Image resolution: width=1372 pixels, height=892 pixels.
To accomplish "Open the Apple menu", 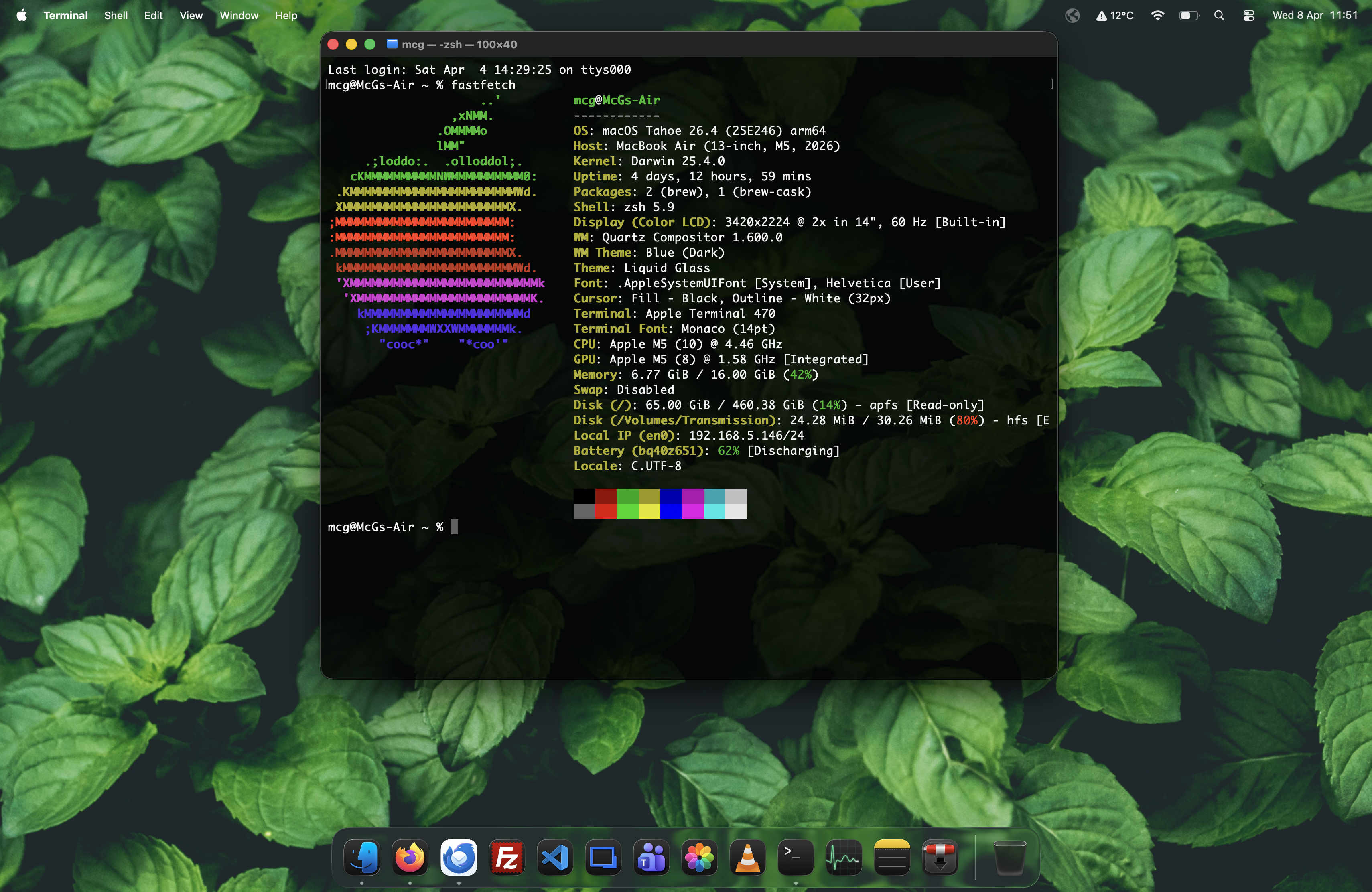I will [21, 16].
